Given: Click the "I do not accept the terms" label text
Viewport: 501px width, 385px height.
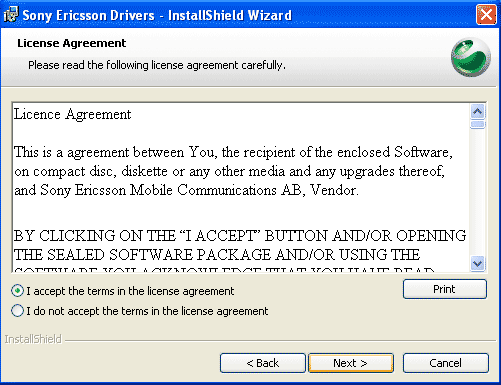Looking at the screenshot, I should coord(147,311).
